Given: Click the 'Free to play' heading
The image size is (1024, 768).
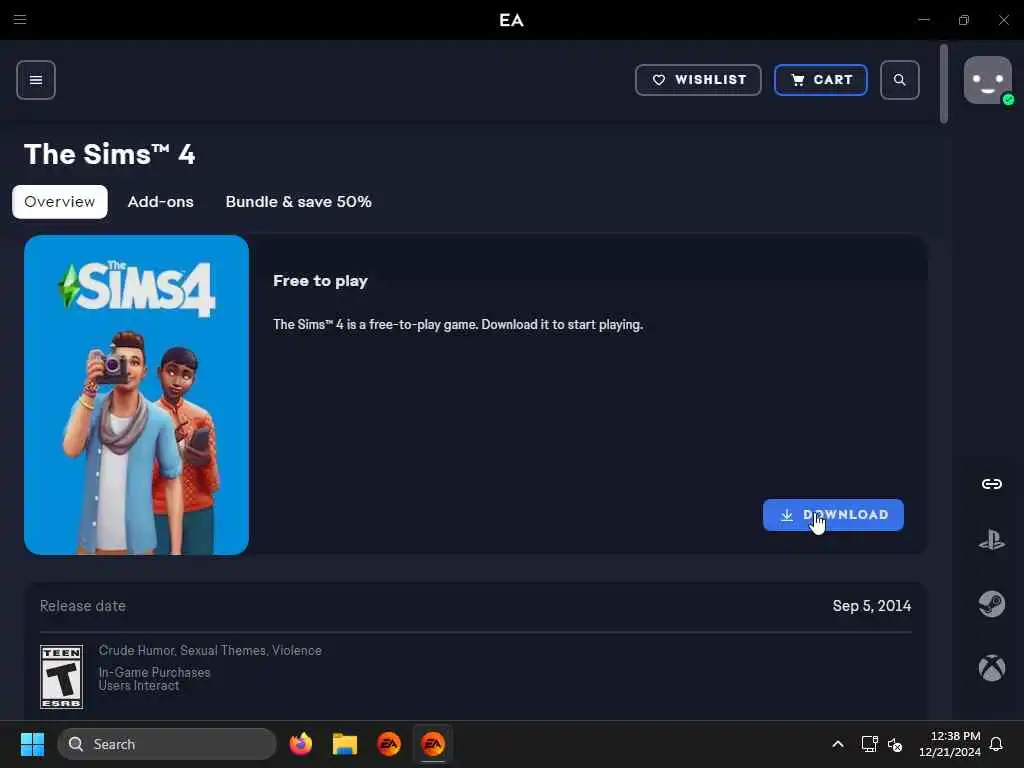Looking at the screenshot, I should [x=321, y=281].
